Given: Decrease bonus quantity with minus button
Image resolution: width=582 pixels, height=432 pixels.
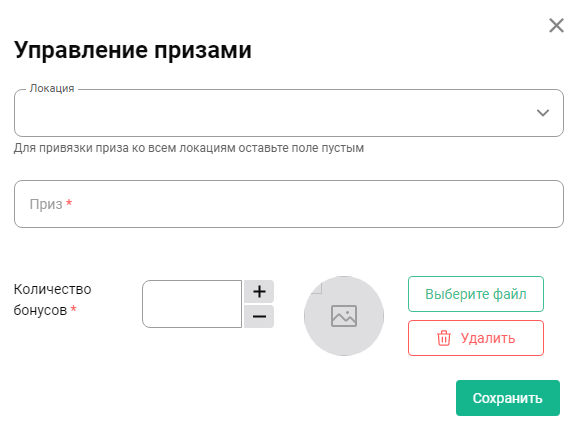Looking at the screenshot, I should 259,317.
